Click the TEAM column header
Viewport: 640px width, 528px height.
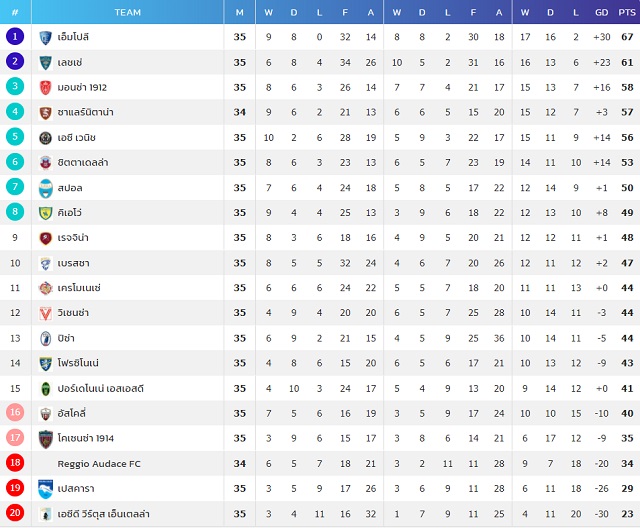click(x=127, y=12)
